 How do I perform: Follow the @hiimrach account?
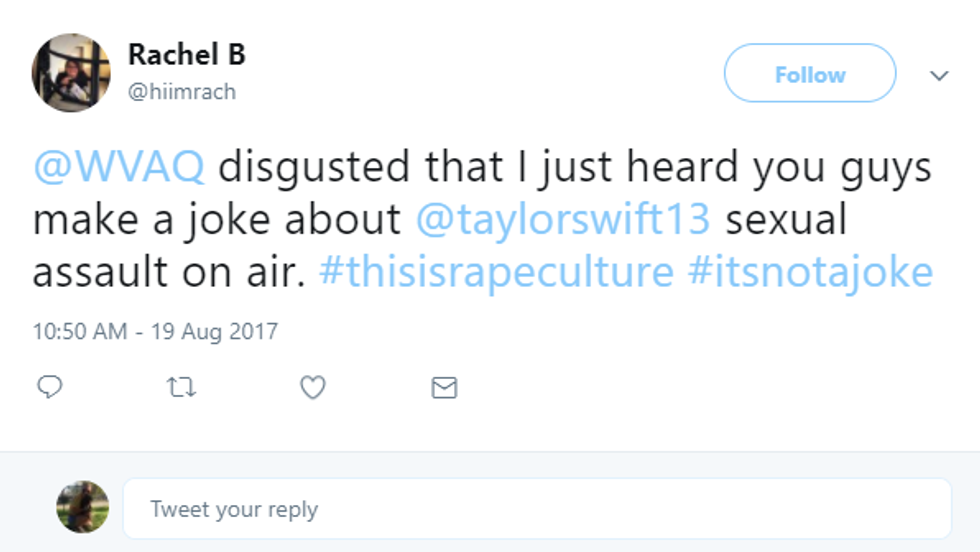[809, 74]
